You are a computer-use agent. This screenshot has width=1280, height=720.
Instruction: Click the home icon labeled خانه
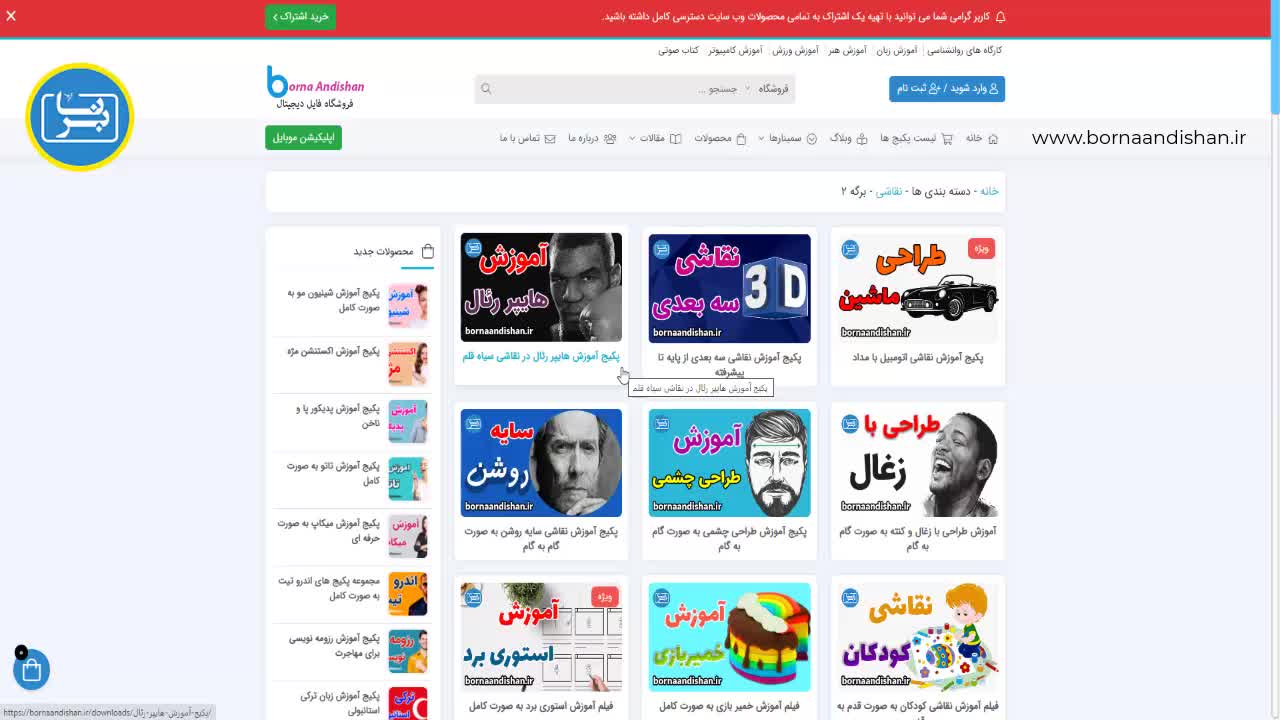[993, 138]
